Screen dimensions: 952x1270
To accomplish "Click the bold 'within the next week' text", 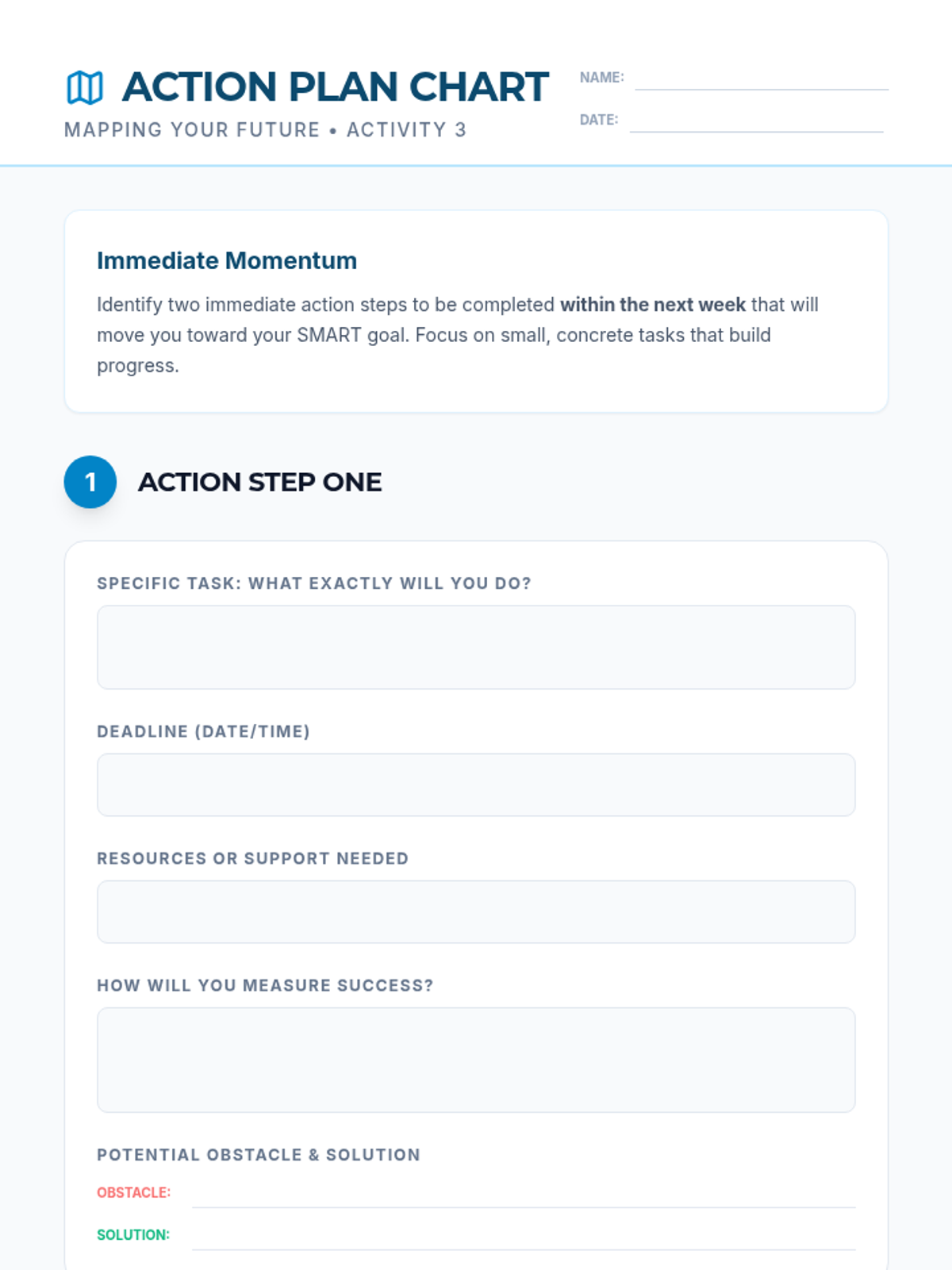I will pos(652,305).
